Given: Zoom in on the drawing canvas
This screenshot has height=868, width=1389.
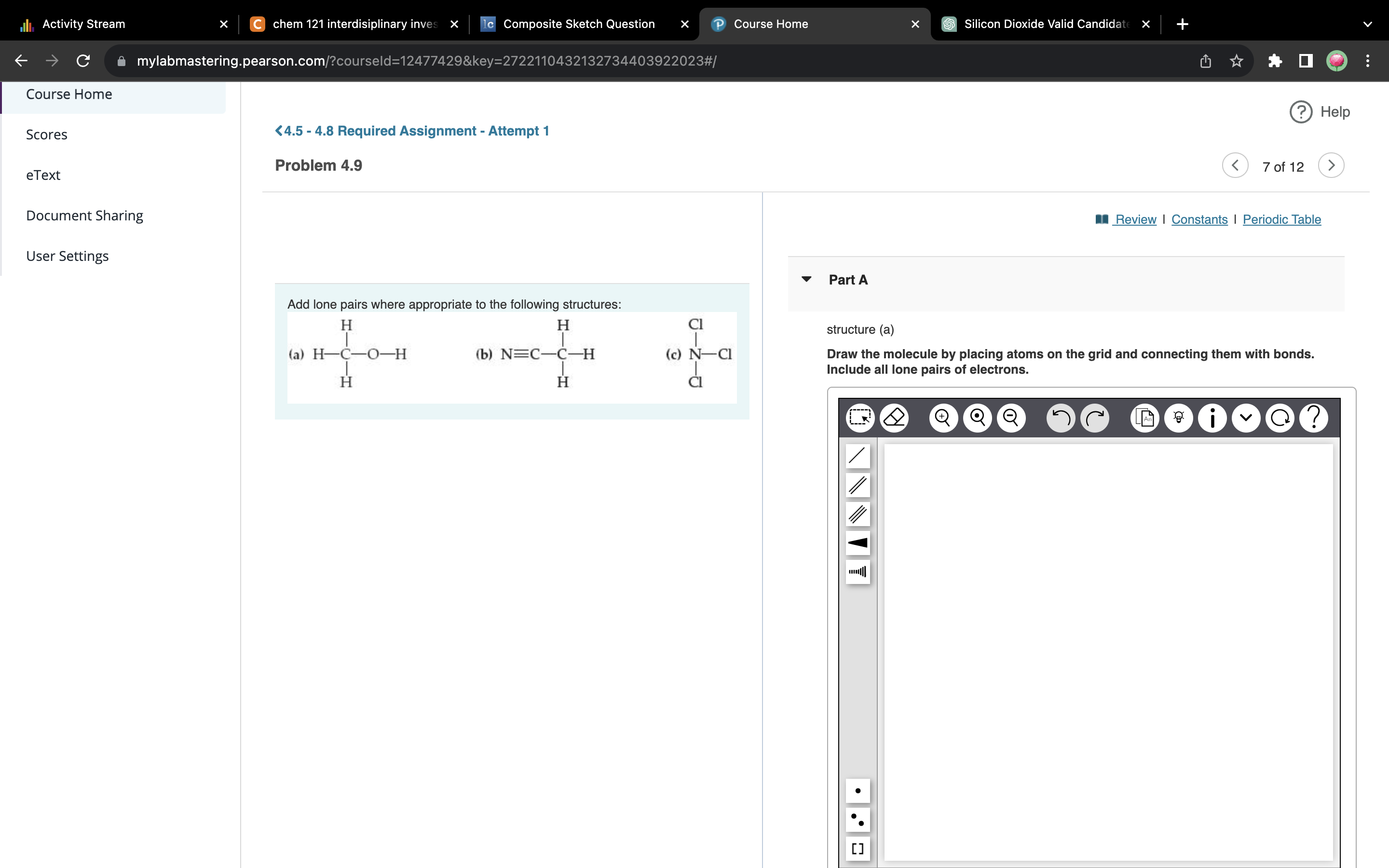Looking at the screenshot, I should coord(942,417).
